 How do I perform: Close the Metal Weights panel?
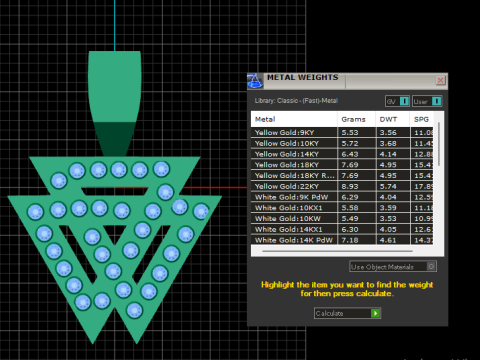[x=440, y=80]
